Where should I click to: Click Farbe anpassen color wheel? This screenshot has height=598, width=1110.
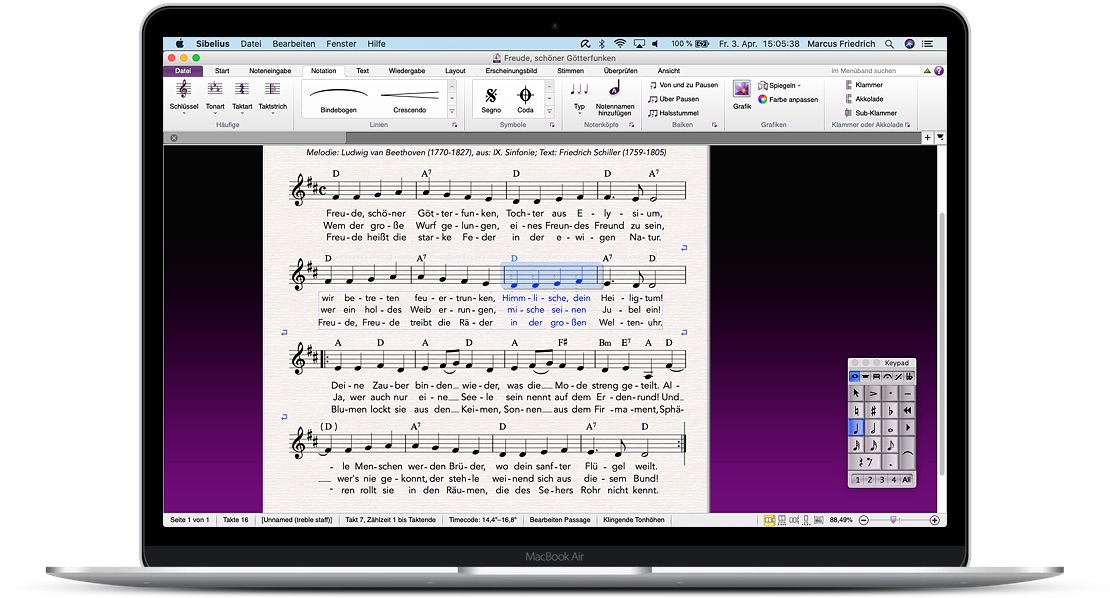(x=762, y=99)
